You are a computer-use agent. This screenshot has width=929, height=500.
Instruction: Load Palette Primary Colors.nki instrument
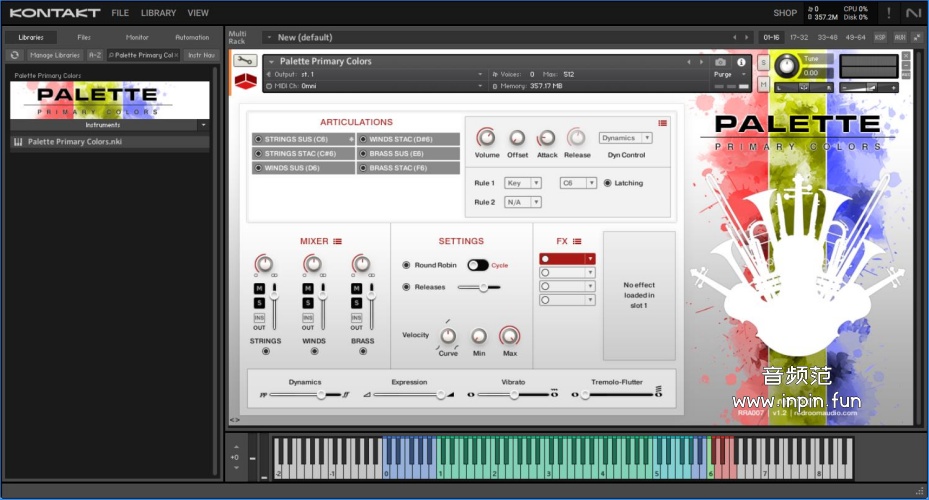coord(110,142)
